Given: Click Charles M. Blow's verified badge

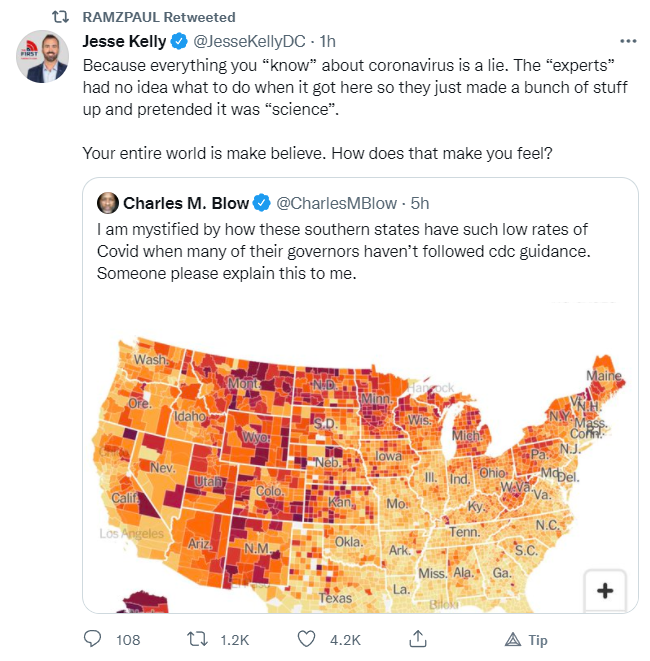Looking at the screenshot, I should pyautogui.click(x=261, y=203).
